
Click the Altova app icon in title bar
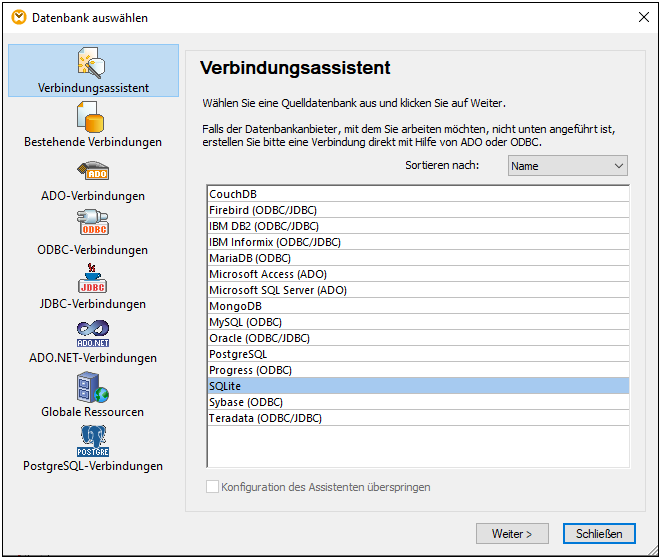tap(19, 17)
